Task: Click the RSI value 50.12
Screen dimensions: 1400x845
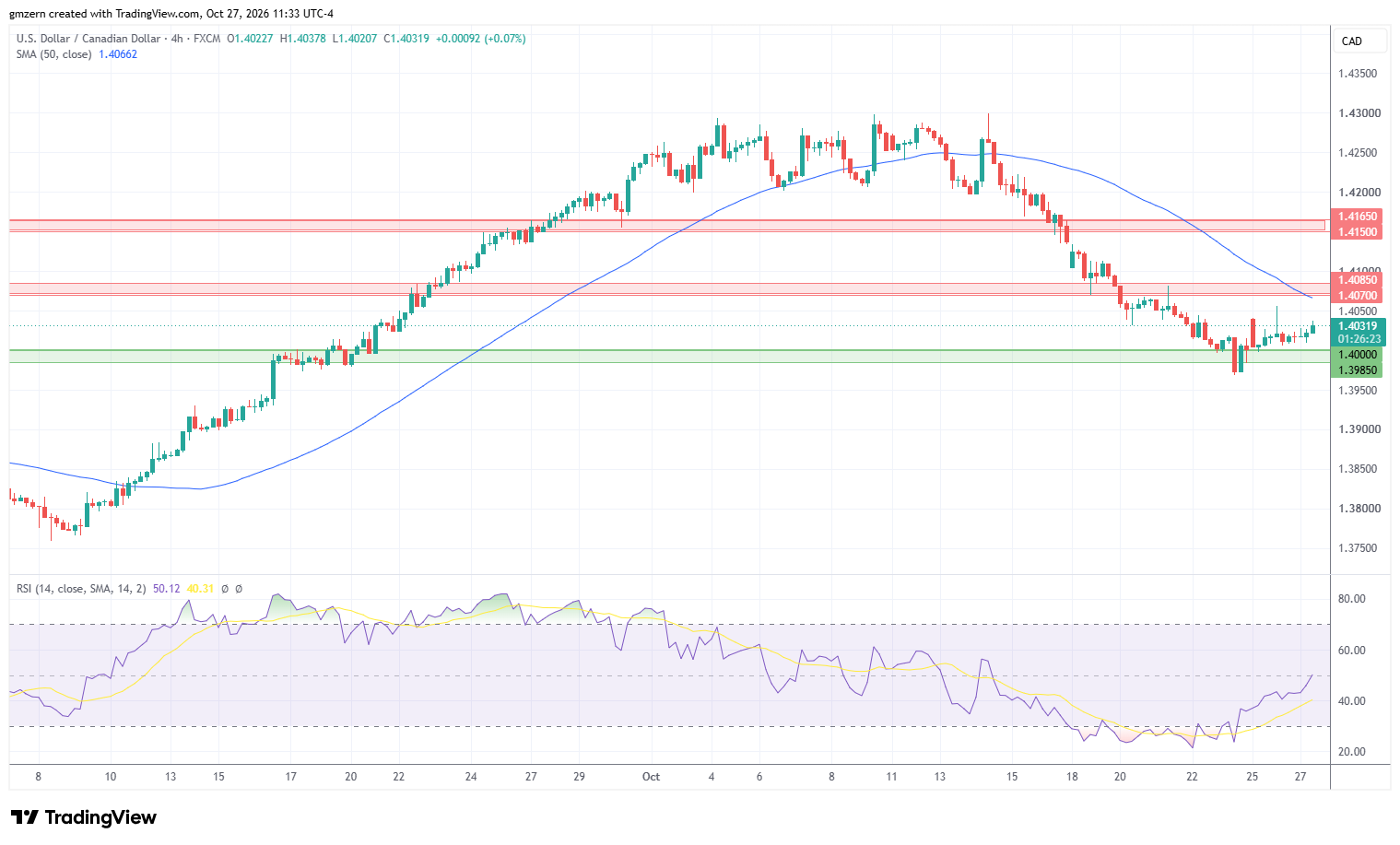Action: [x=167, y=588]
